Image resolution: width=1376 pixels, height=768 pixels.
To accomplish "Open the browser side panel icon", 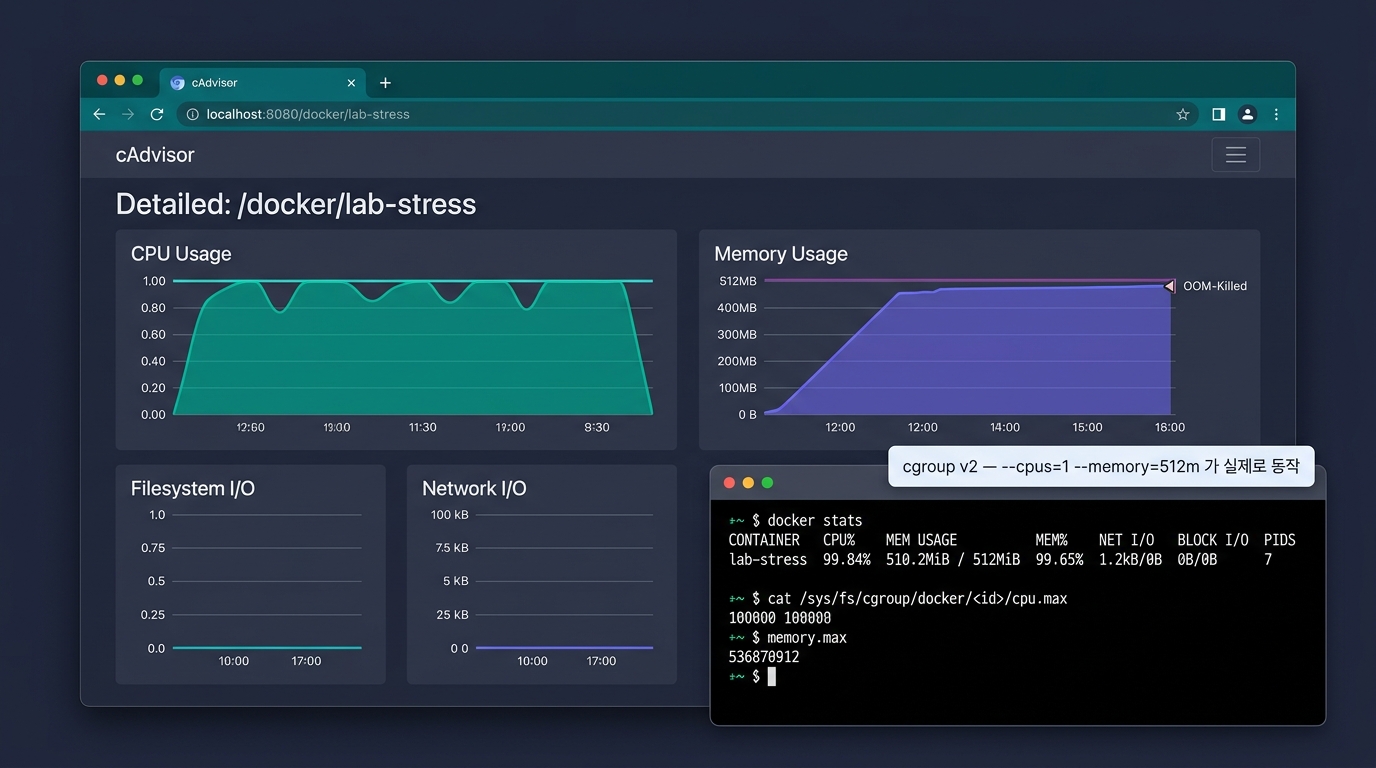I will 1218,114.
